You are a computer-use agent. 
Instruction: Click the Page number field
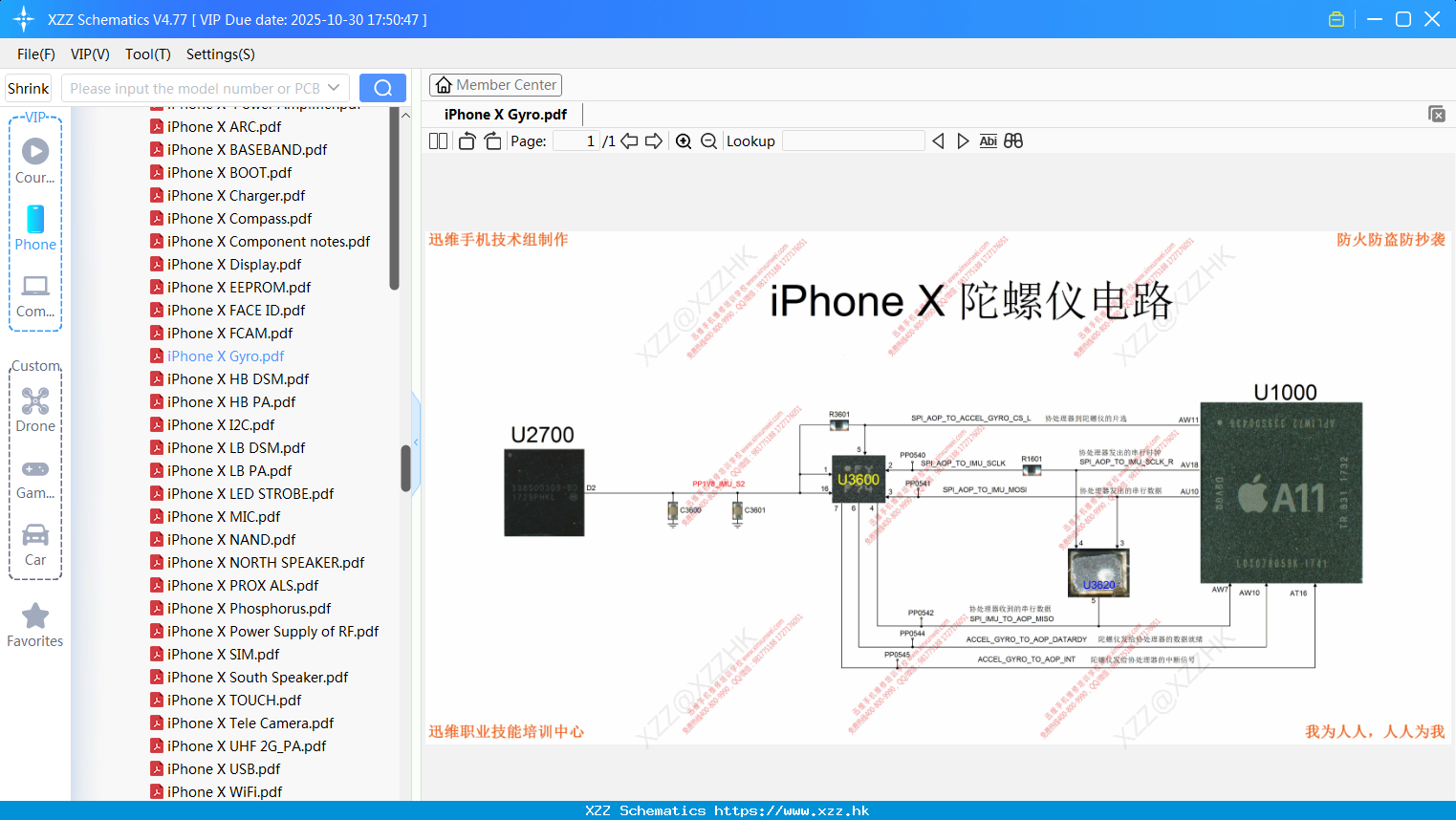(x=576, y=140)
